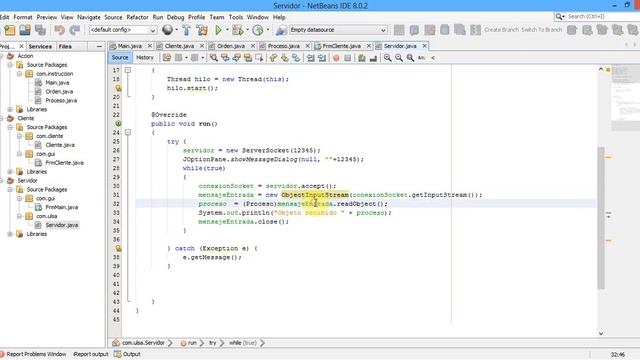
Task: Open Profile Project dropdown arrow
Action: click(268, 30)
